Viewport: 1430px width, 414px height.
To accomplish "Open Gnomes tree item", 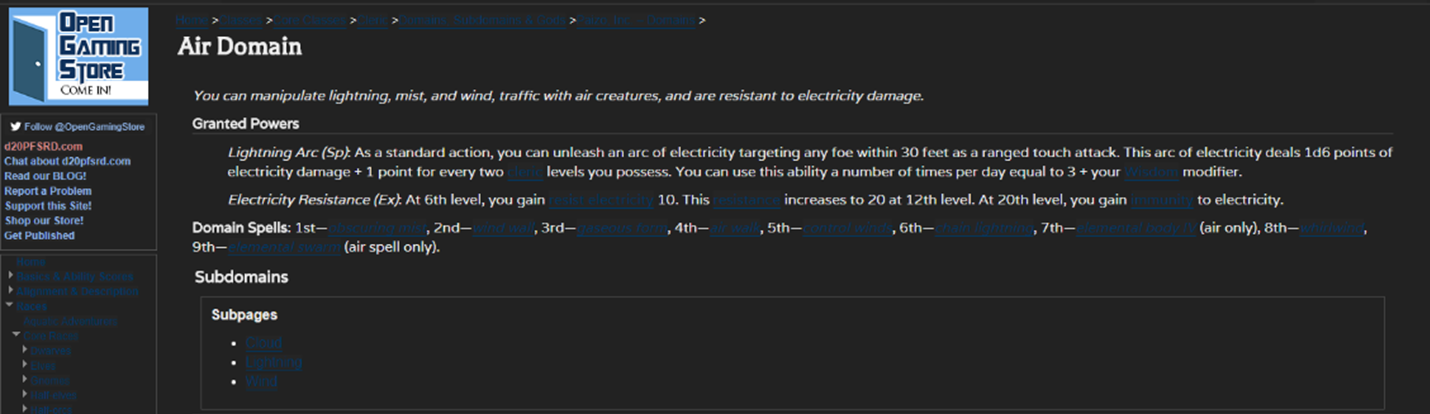I will (50, 381).
